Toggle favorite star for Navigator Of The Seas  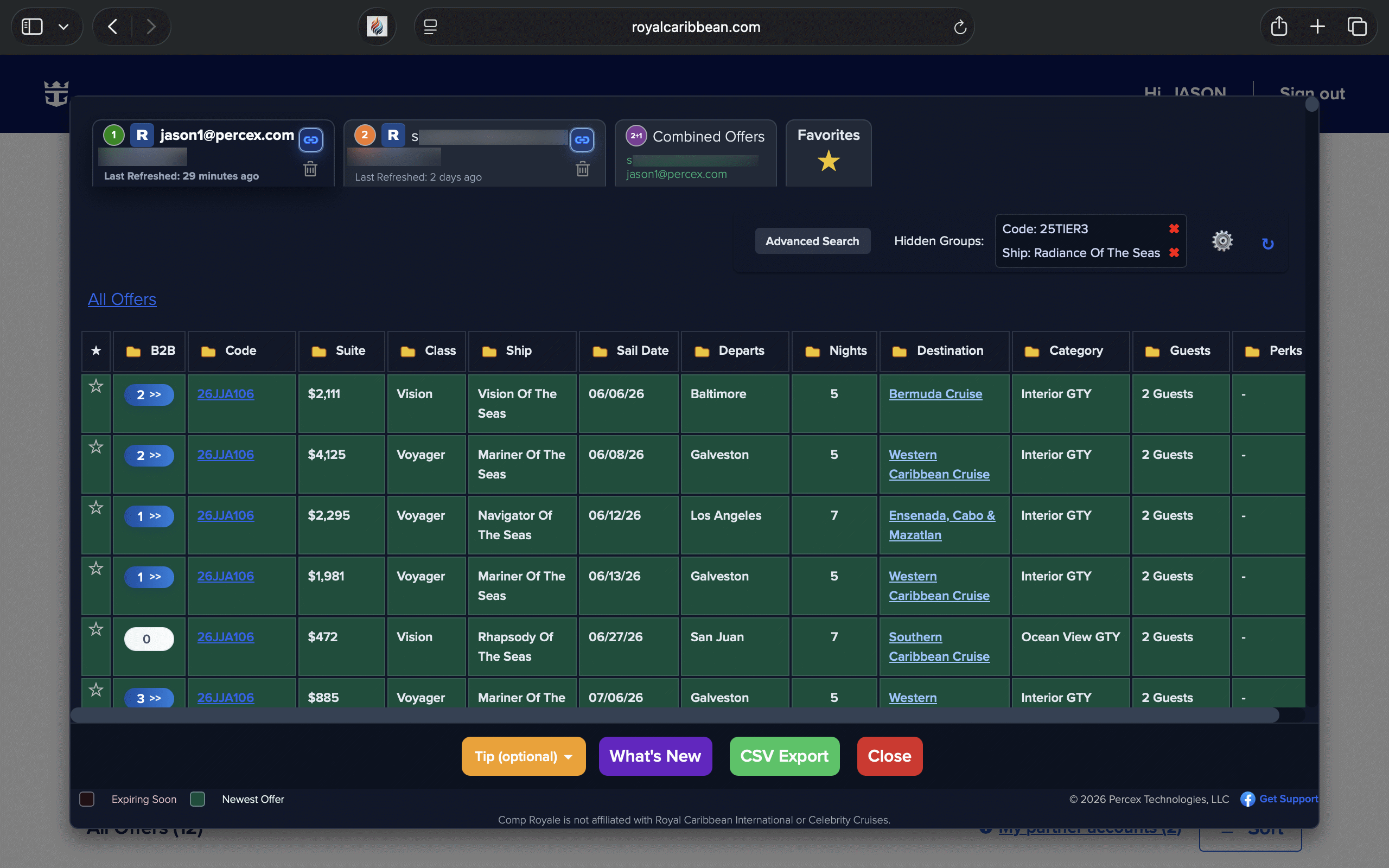coord(96,507)
